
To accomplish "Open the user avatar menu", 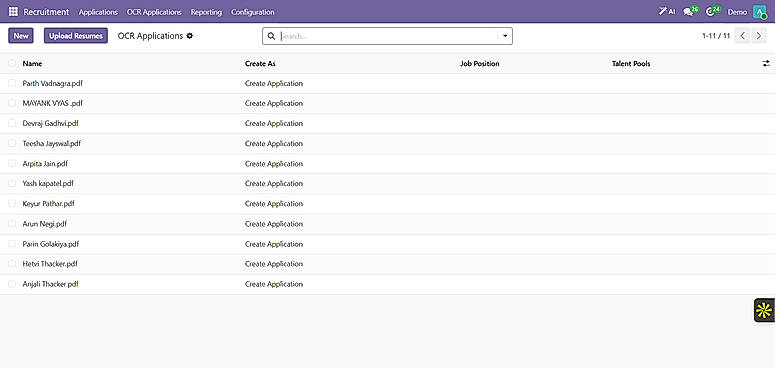I will point(760,12).
